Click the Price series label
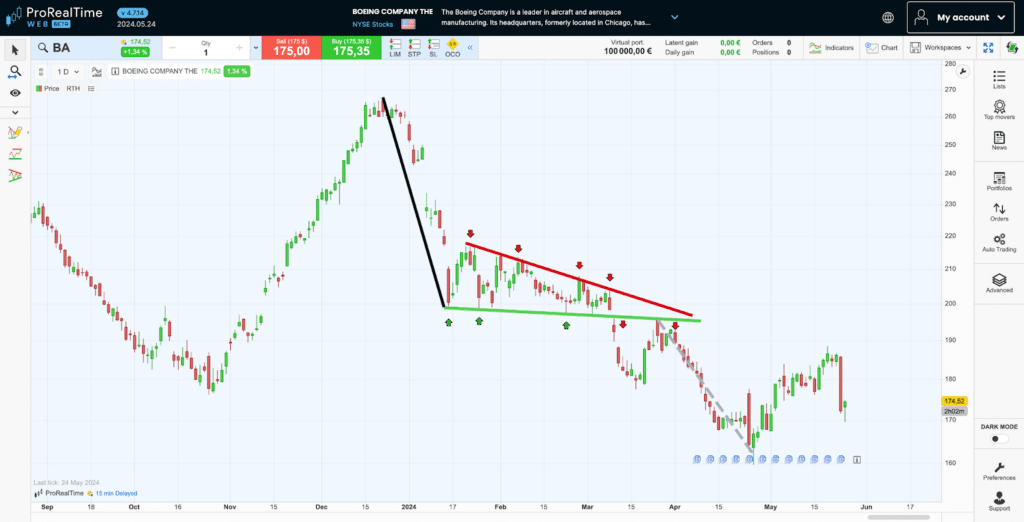The width and height of the screenshot is (1024, 522). click(48, 88)
